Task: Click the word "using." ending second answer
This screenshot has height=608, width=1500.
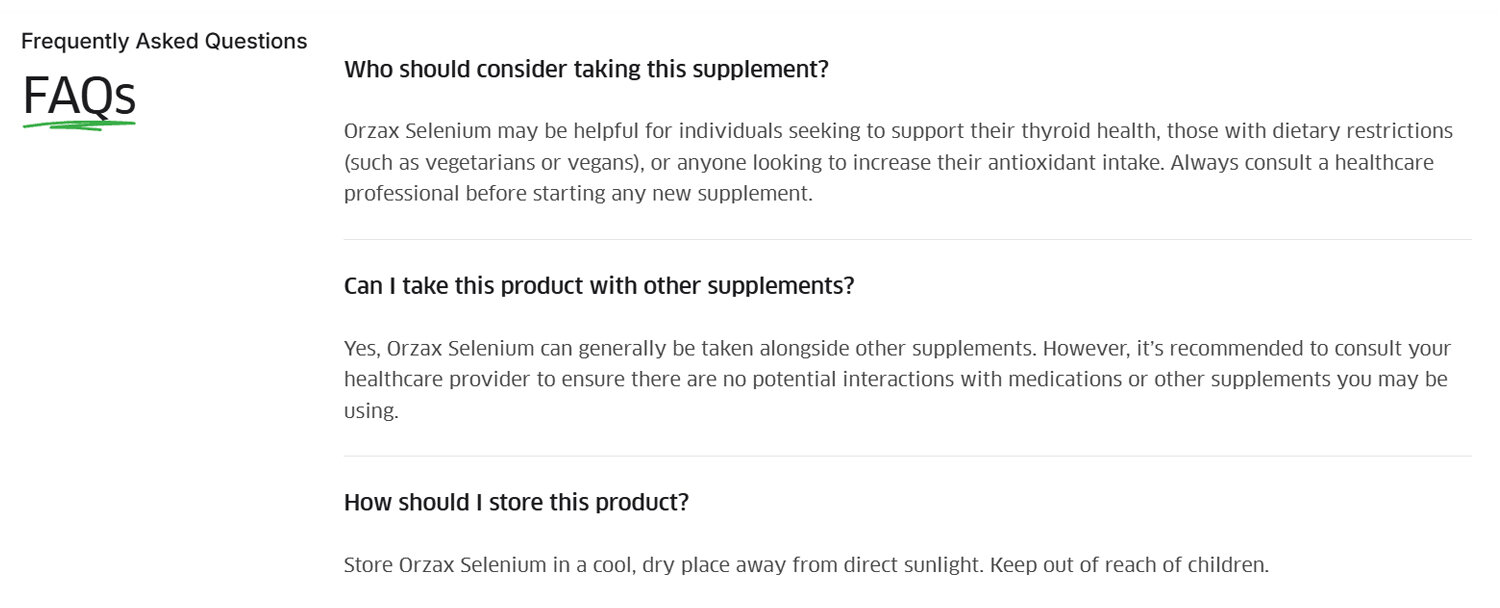Action: tap(371, 410)
